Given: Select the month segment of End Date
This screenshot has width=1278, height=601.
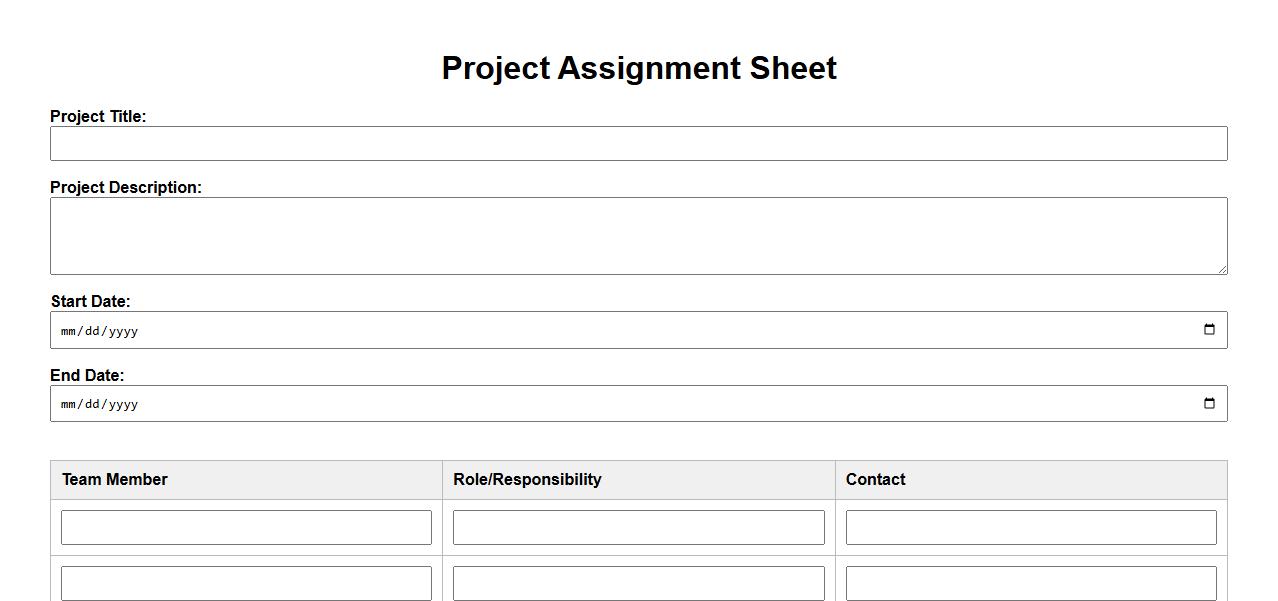Looking at the screenshot, I should click(x=68, y=405).
